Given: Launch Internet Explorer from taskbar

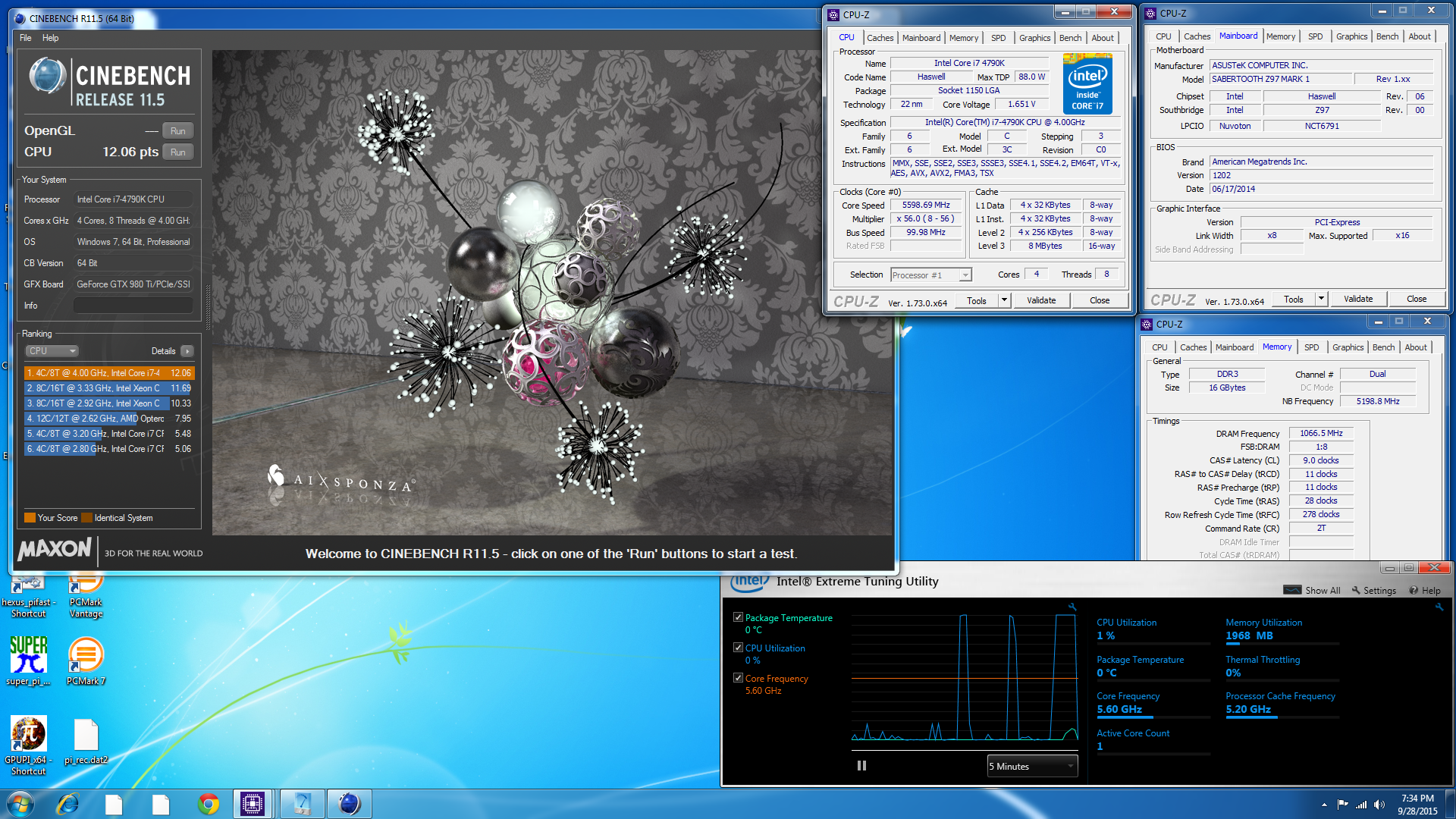Looking at the screenshot, I should [x=68, y=804].
